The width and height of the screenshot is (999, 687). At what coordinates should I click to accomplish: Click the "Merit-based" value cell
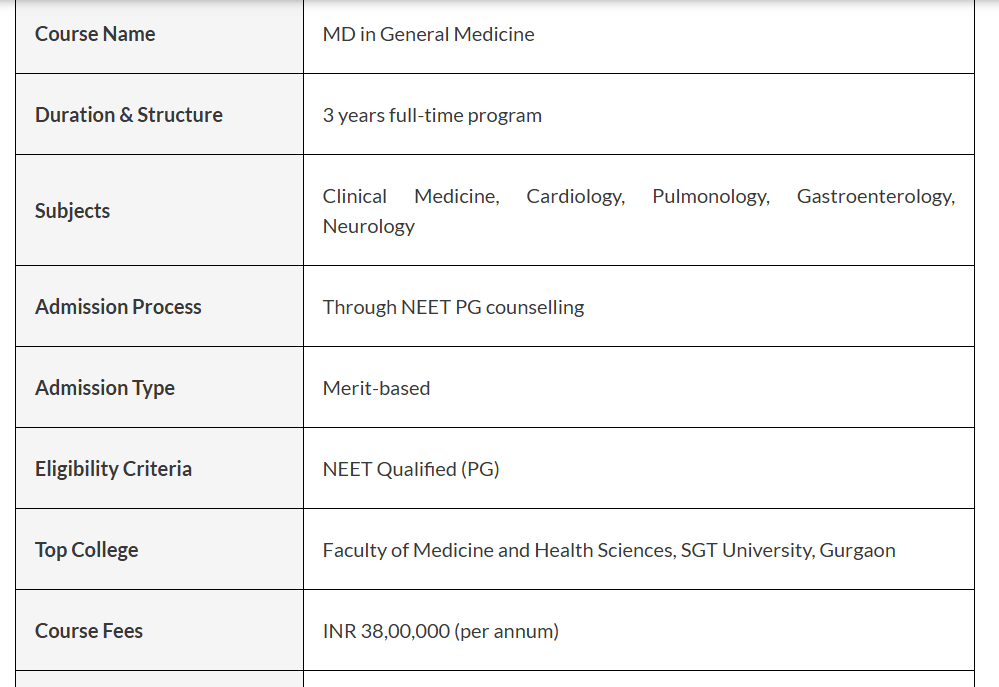[x=376, y=388]
